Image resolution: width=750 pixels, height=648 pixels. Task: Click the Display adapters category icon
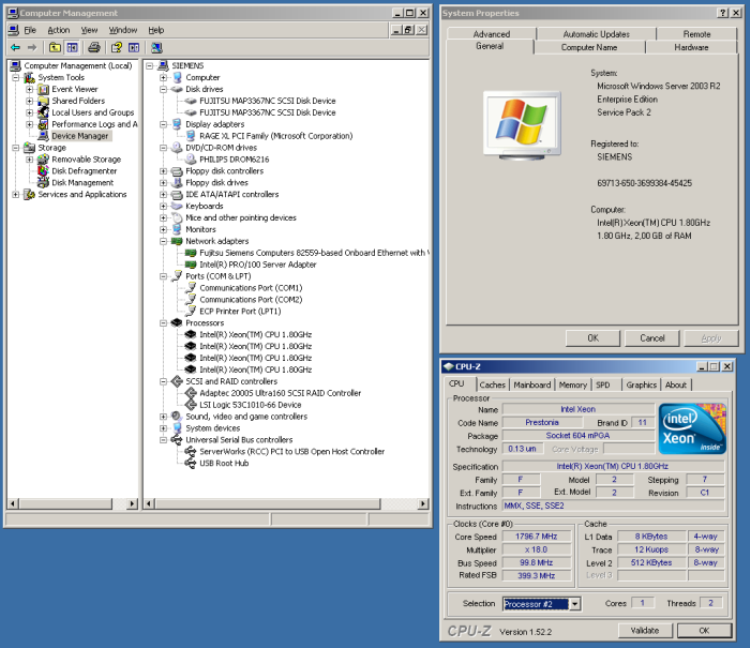177,124
